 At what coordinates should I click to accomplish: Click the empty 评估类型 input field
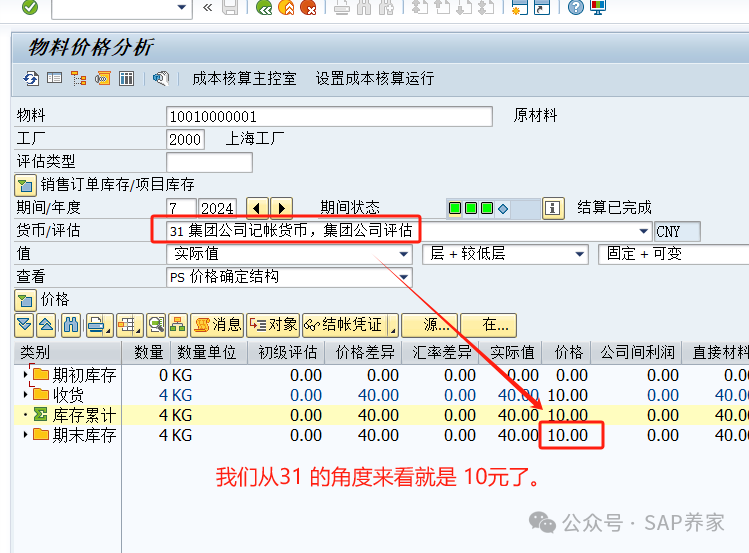tap(209, 162)
